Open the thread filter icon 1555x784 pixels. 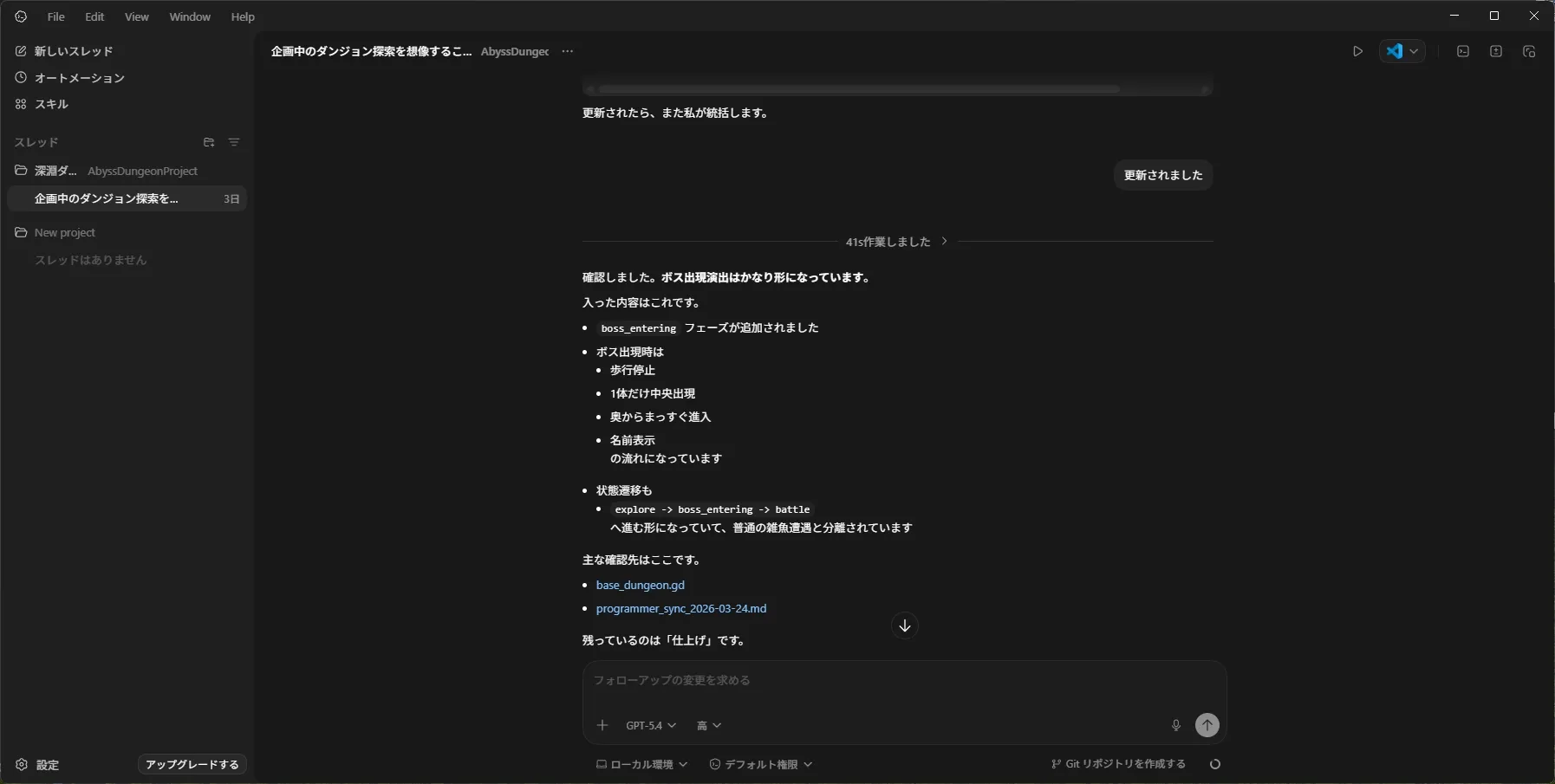click(x=235, y=142)
